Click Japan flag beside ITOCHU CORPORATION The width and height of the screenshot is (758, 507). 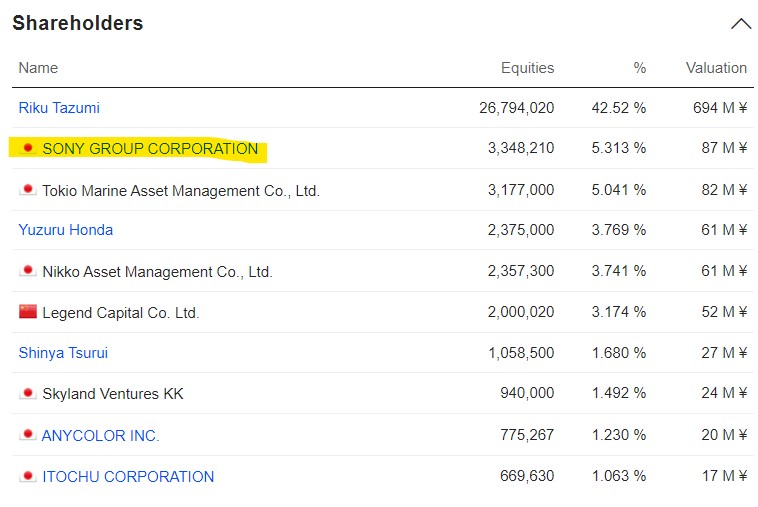point(28,476)
